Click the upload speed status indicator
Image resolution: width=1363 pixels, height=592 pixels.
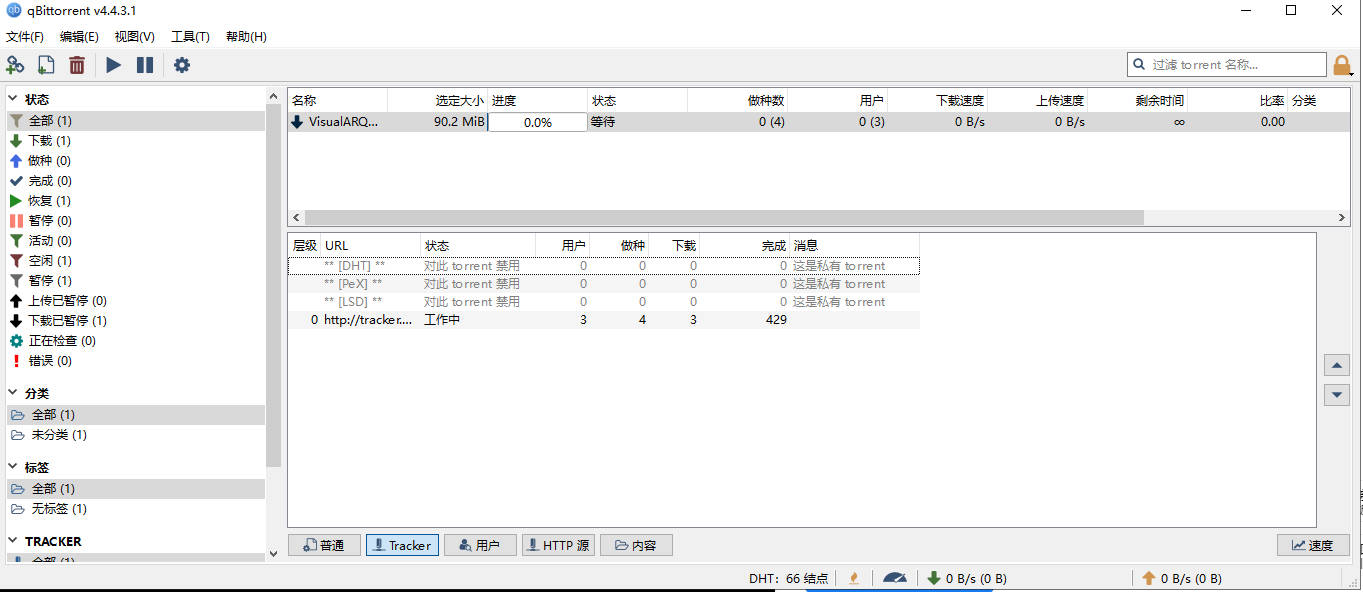(1182, 578)
